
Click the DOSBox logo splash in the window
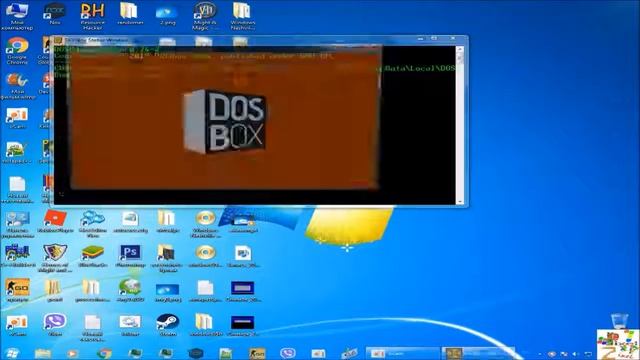pos(224,122)
